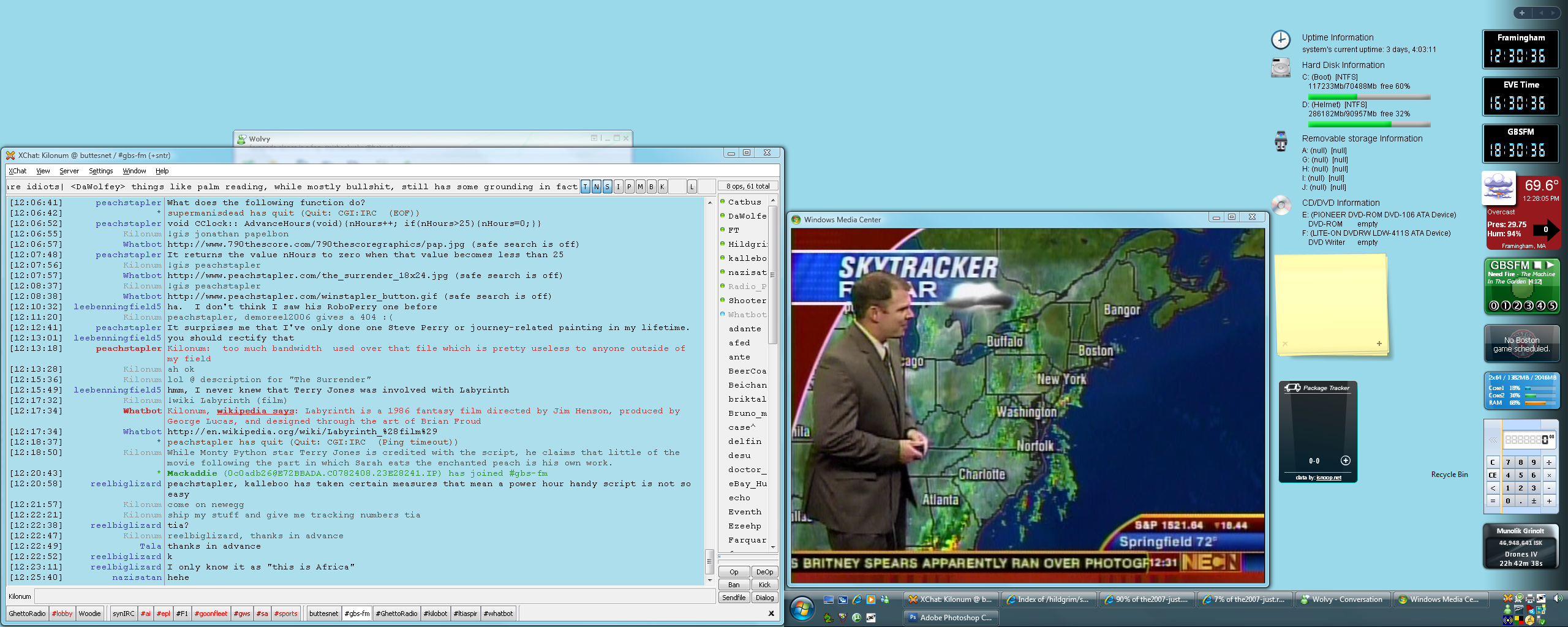Click the calculator gadget CE key

(1493, 475)
